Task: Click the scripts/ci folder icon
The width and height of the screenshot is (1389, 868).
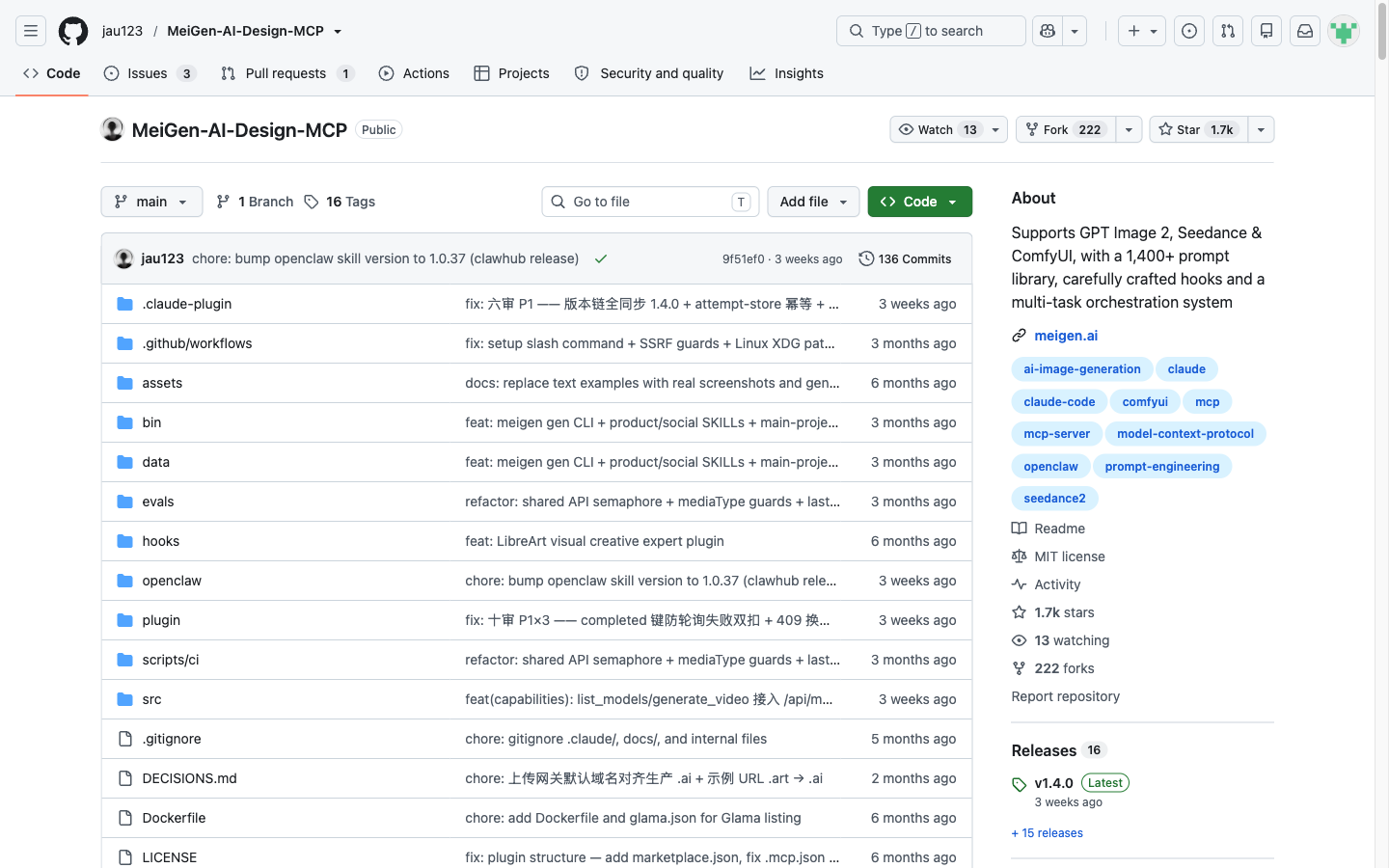Action: point(124,660)
